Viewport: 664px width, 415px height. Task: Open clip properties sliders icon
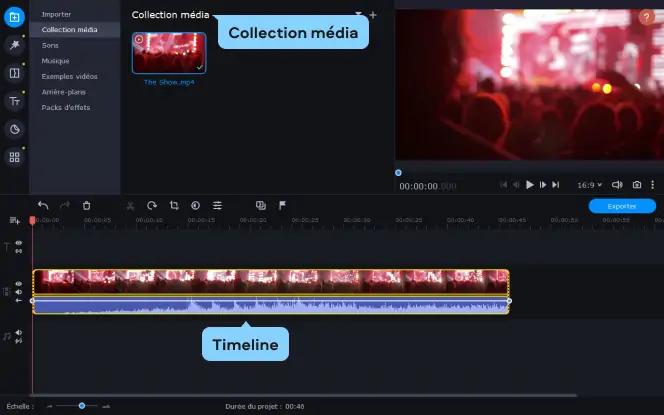click(217, 205)
